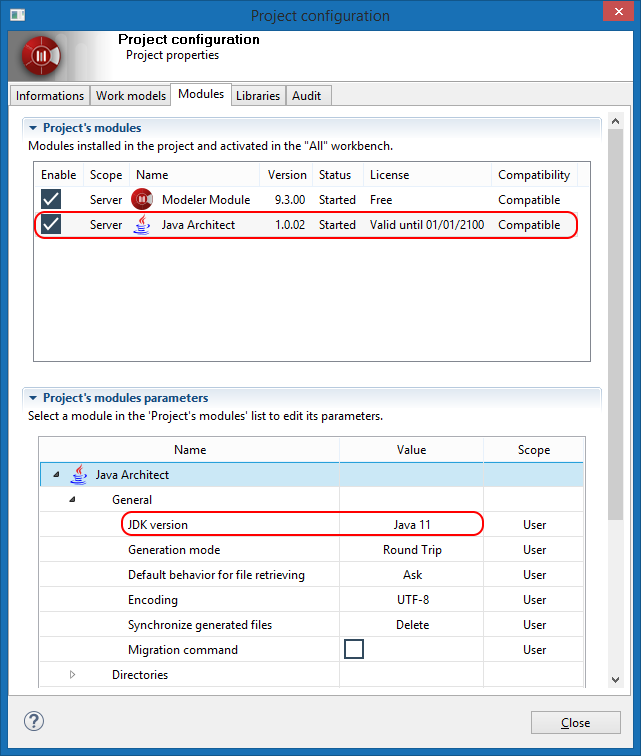Click the Java icon in modules list

[142, 225]
